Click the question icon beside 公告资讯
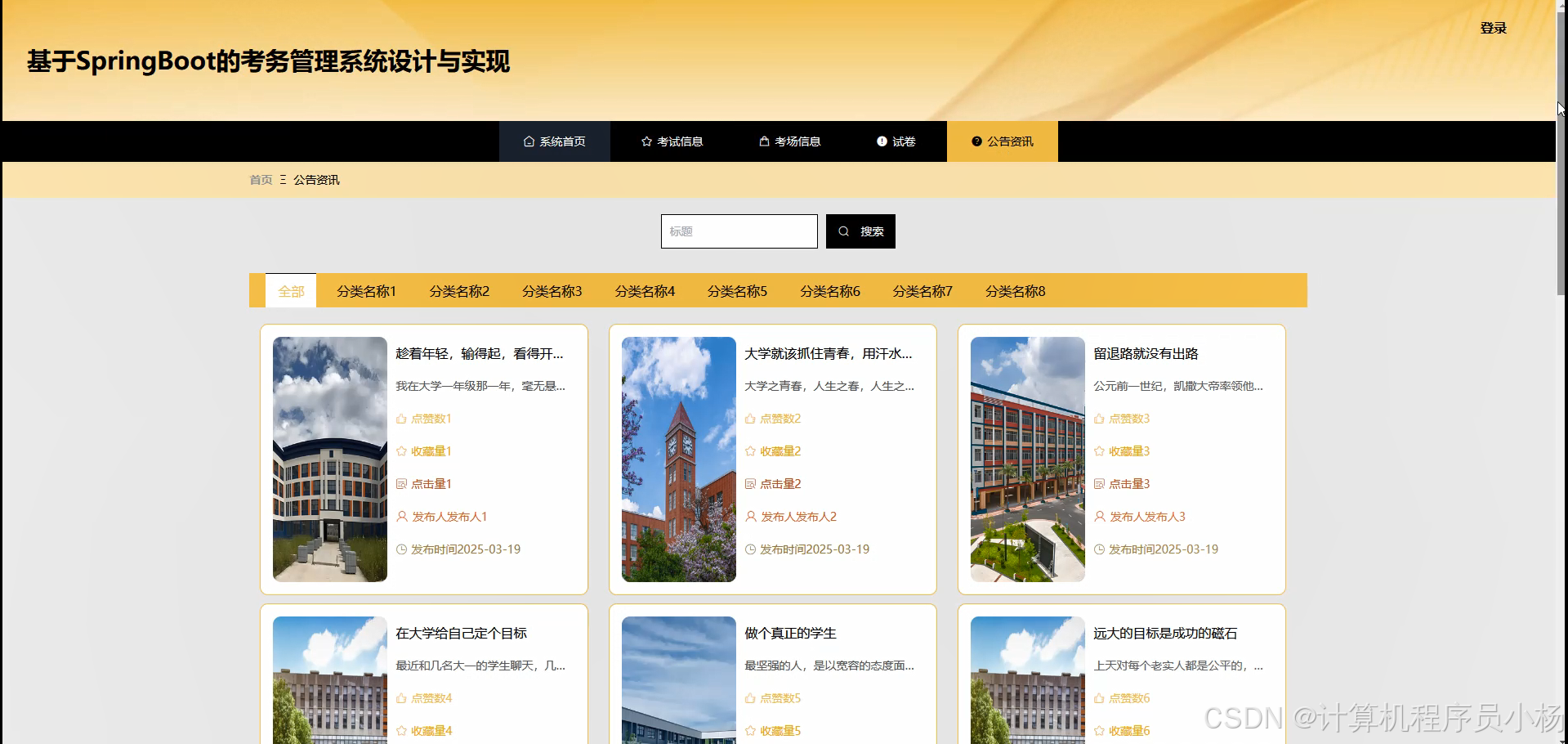This screenshot has width=1568, height=744. click(x=976, y=141)
